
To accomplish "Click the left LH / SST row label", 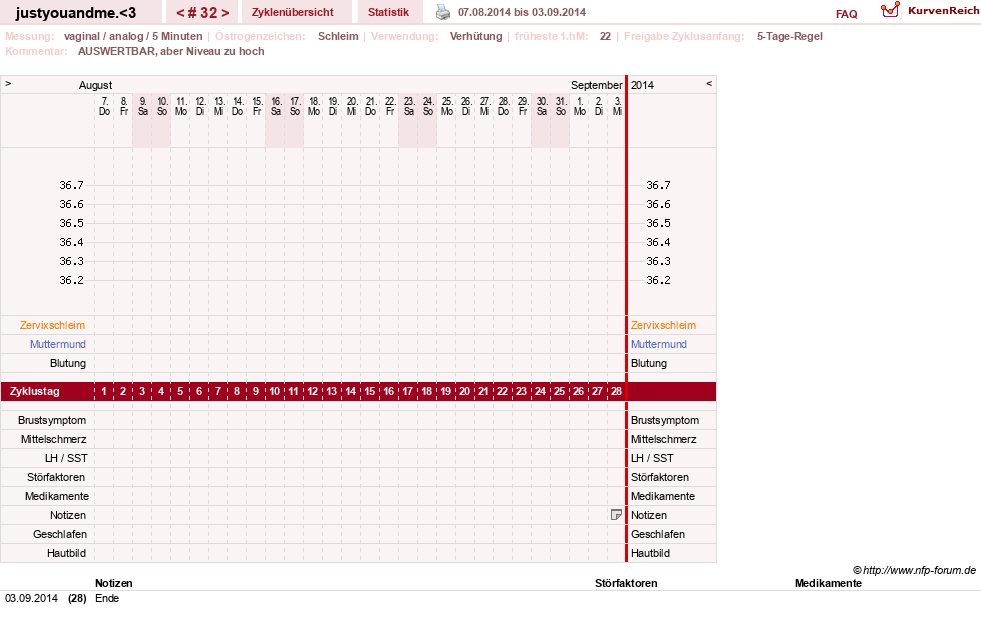I will [66, 458].
